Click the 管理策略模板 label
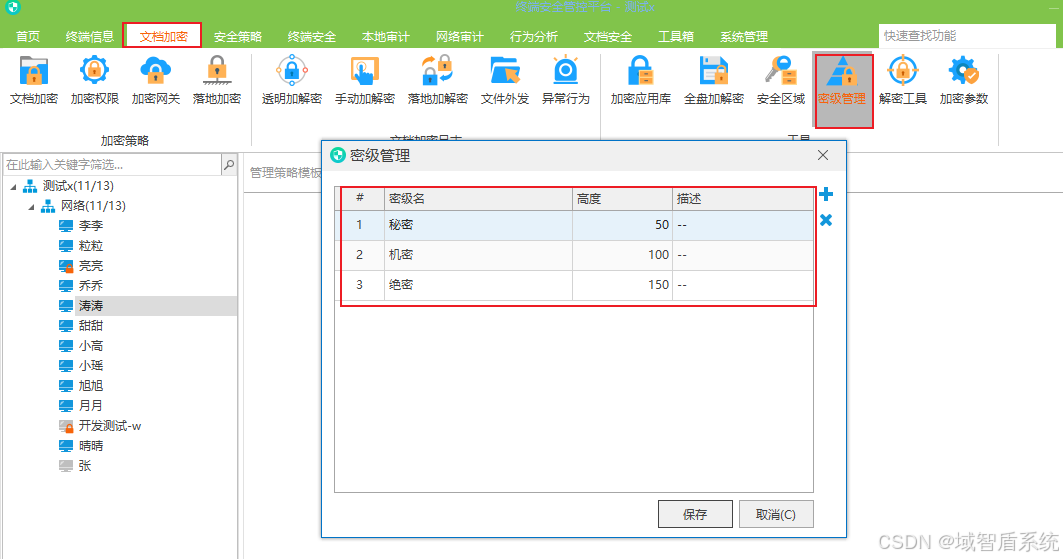 click(x=285, y=173)
